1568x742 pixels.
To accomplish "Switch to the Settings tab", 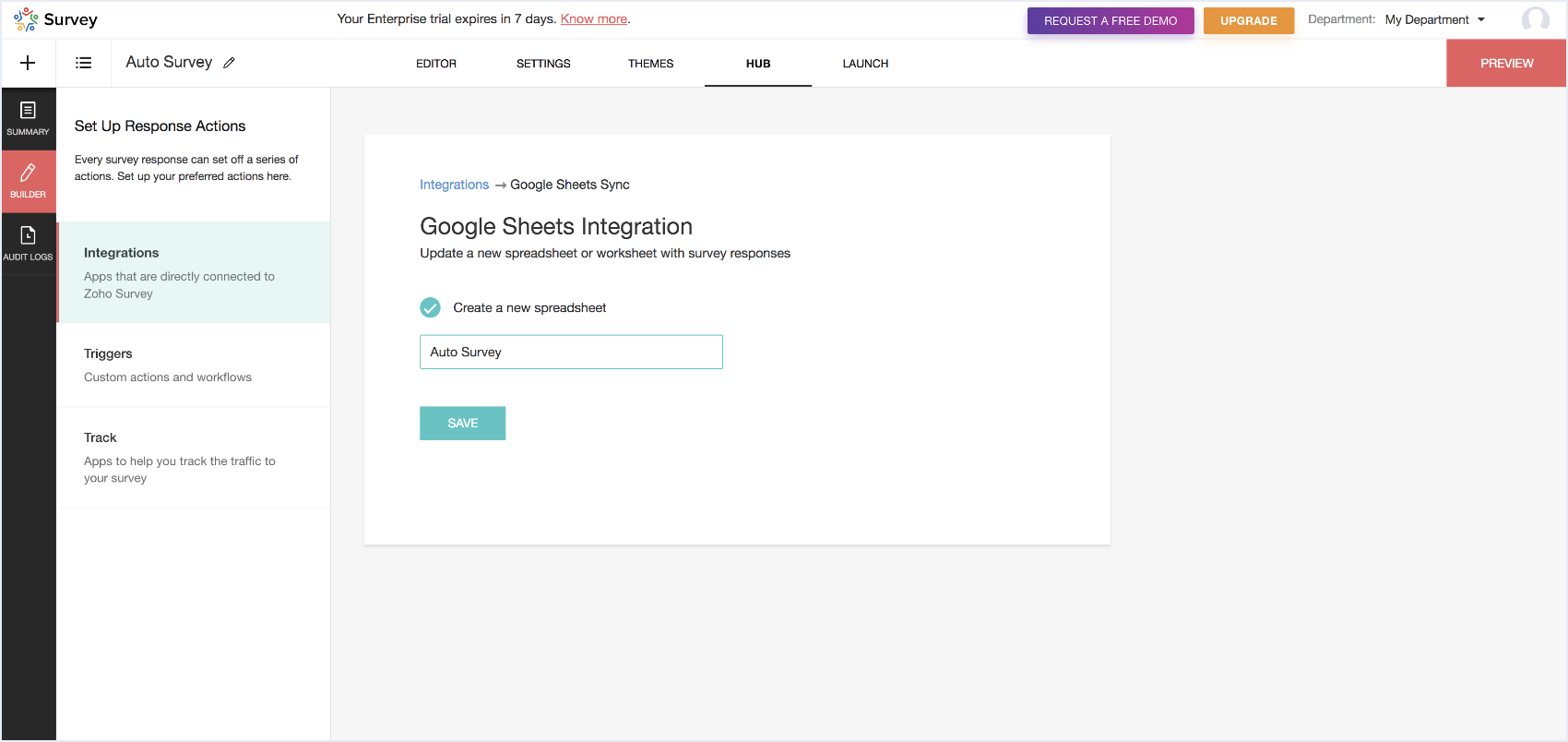I will (x=543, y=64).
